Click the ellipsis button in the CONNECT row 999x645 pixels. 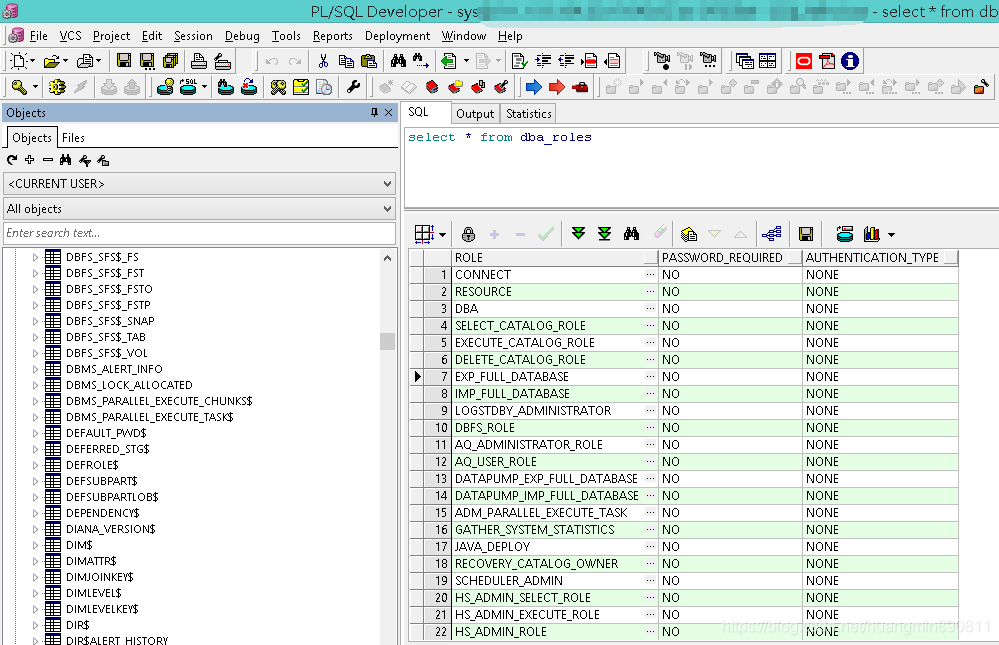pos(650,275)
